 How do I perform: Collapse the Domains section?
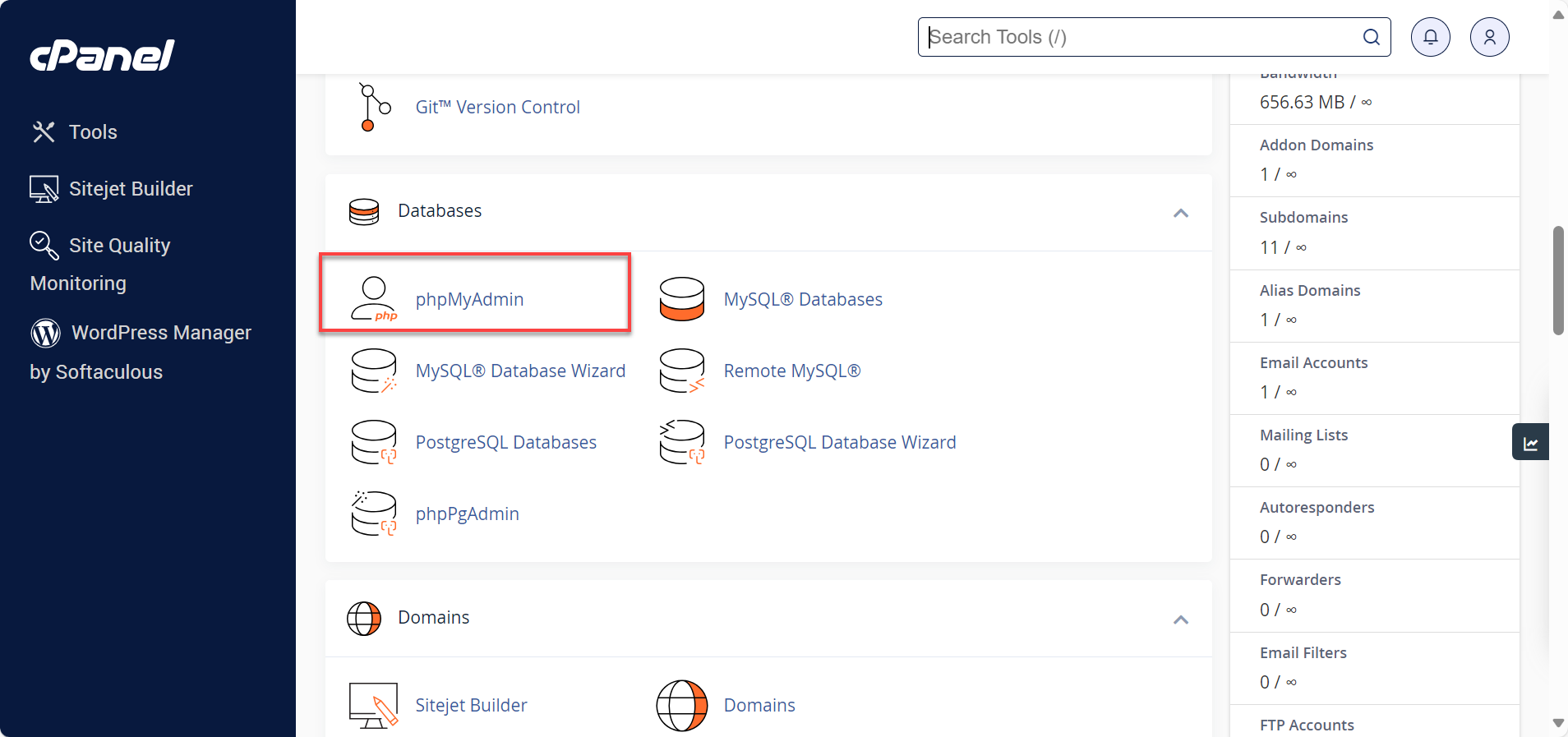coord(1181,620)
